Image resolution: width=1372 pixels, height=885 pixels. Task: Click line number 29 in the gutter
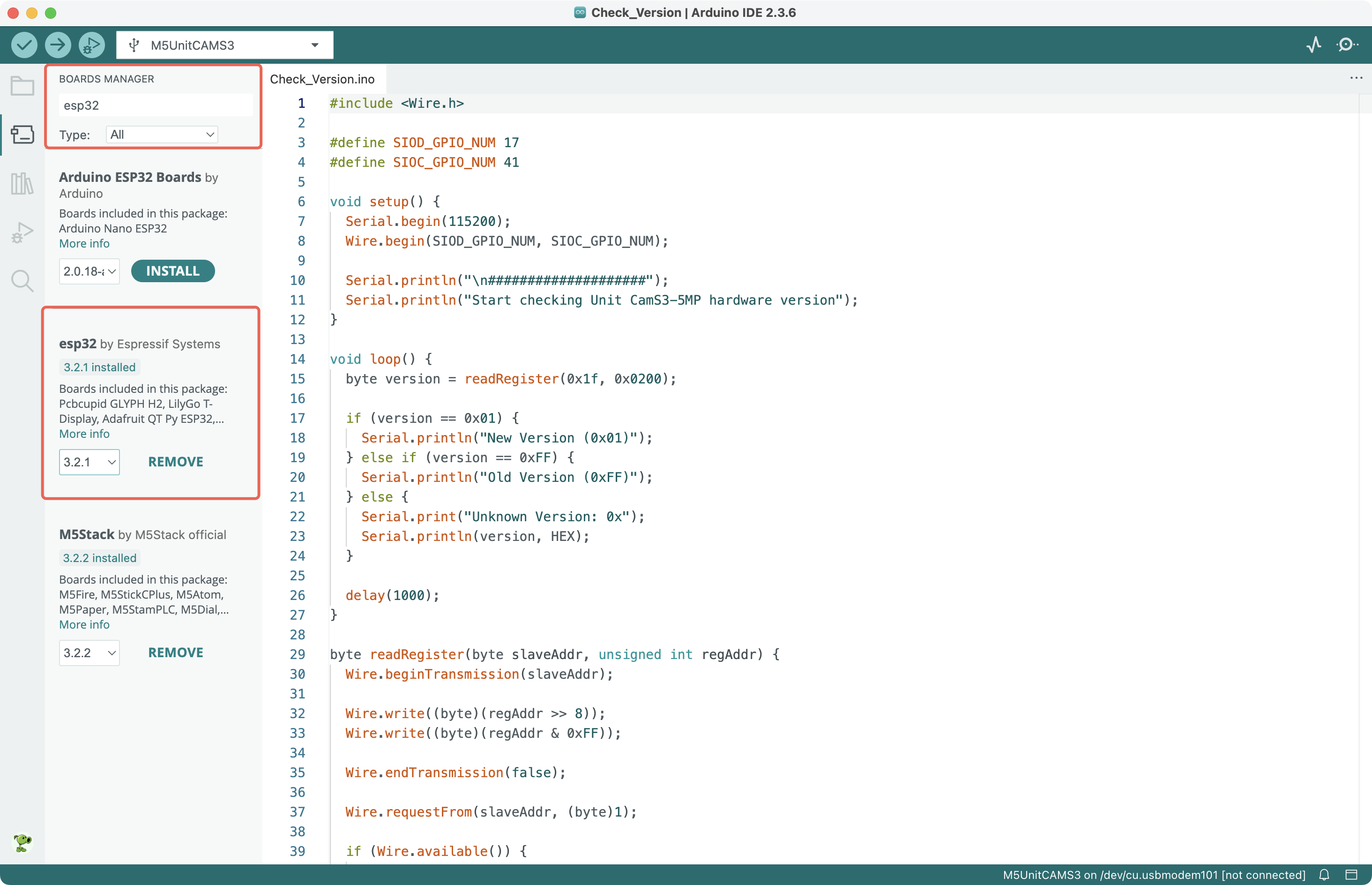click(x=298, y=654)
